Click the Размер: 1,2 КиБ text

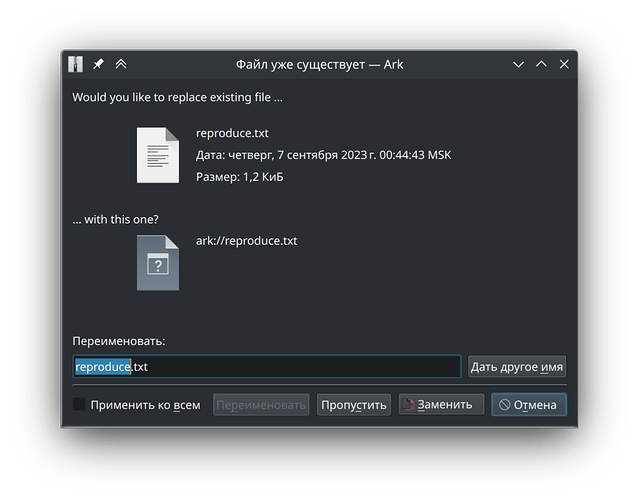(240, 177)
